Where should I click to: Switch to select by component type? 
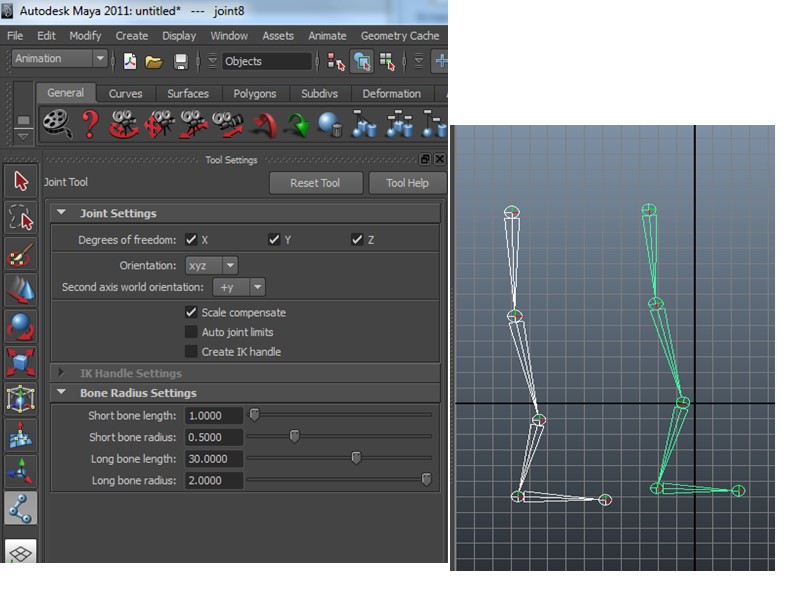387,61
